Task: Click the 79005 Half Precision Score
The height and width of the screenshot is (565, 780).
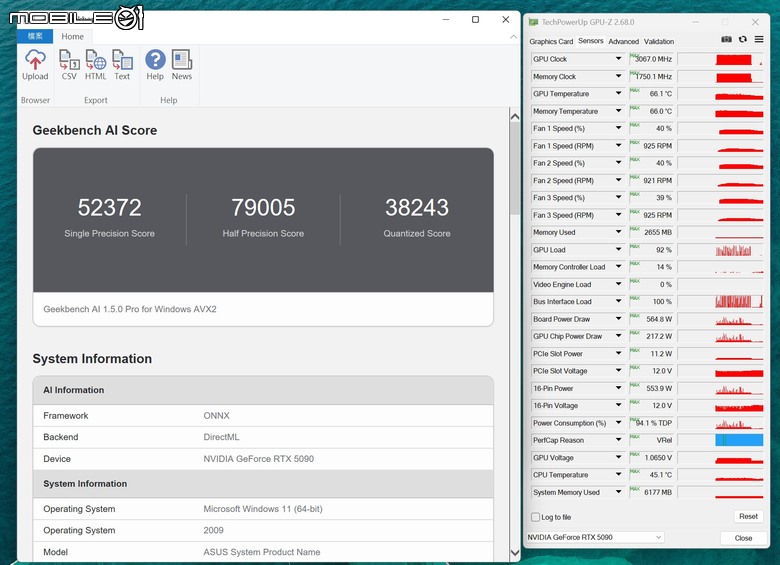Action: click(263, 207)
